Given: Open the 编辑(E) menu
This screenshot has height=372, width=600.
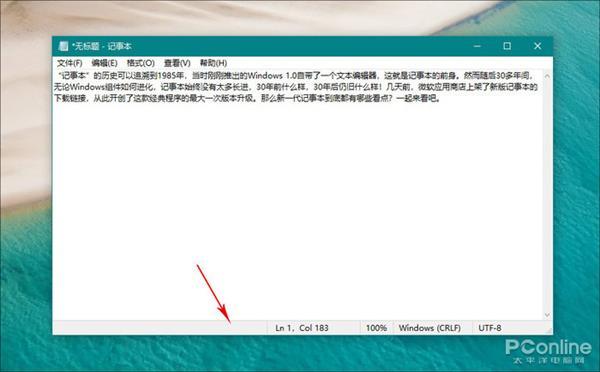Looking at the screenshot, I should (x=104, y=63).
